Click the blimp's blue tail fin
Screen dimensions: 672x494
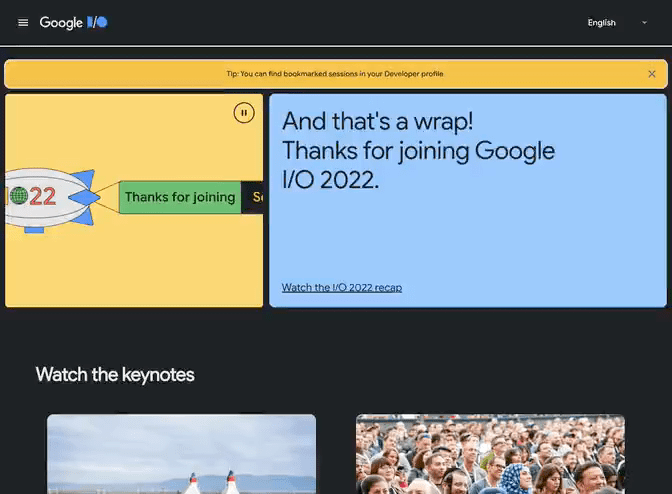(84, 180)
